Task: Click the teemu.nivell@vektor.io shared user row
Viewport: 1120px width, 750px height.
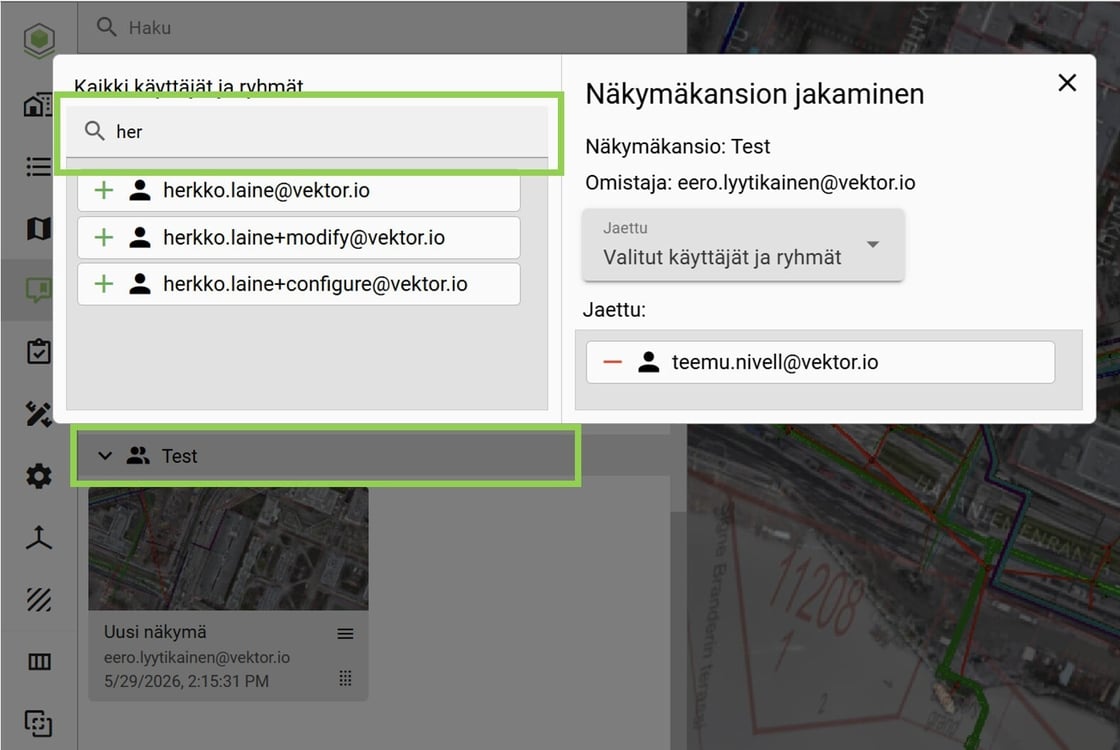Action: (820, 362)
